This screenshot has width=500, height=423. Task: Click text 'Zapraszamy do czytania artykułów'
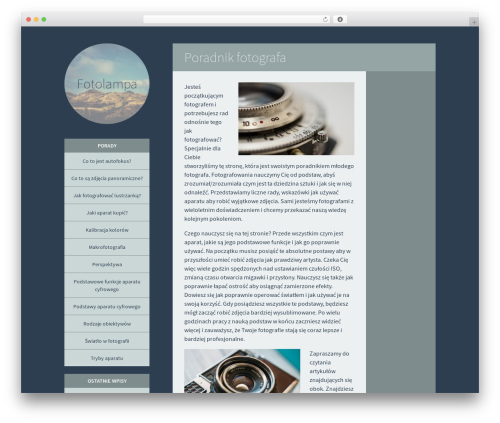tap(329, 362)
